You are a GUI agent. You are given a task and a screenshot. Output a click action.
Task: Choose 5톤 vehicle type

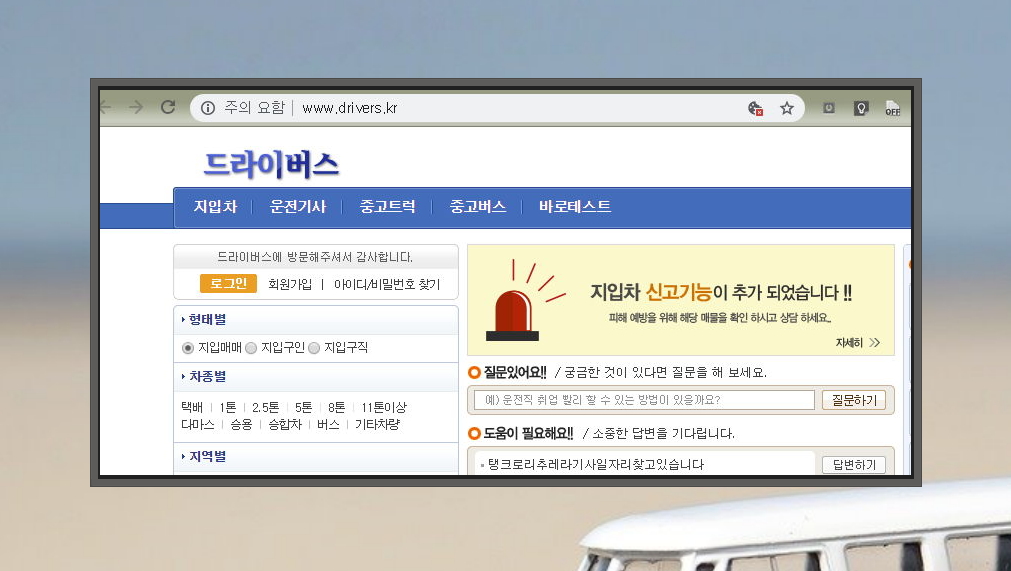[x=303, y=407]
